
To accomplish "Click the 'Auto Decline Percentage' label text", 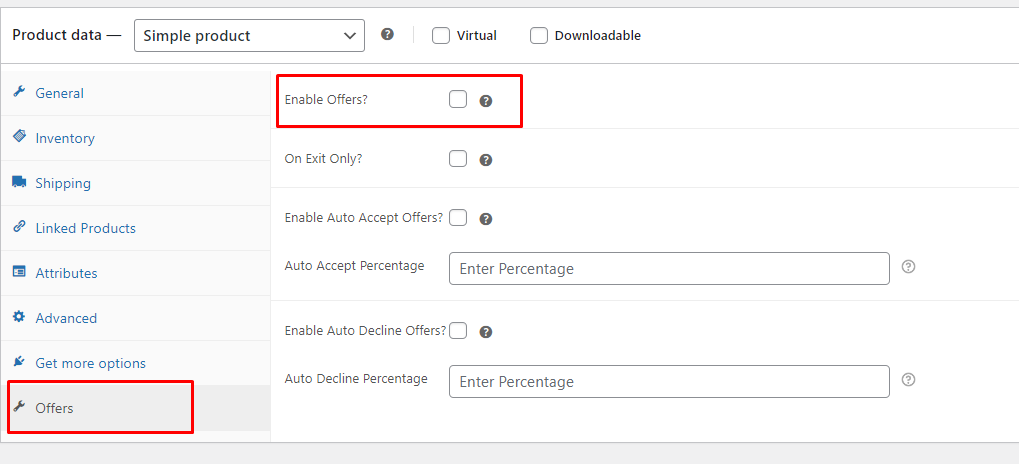I will [x=356, y=378].
